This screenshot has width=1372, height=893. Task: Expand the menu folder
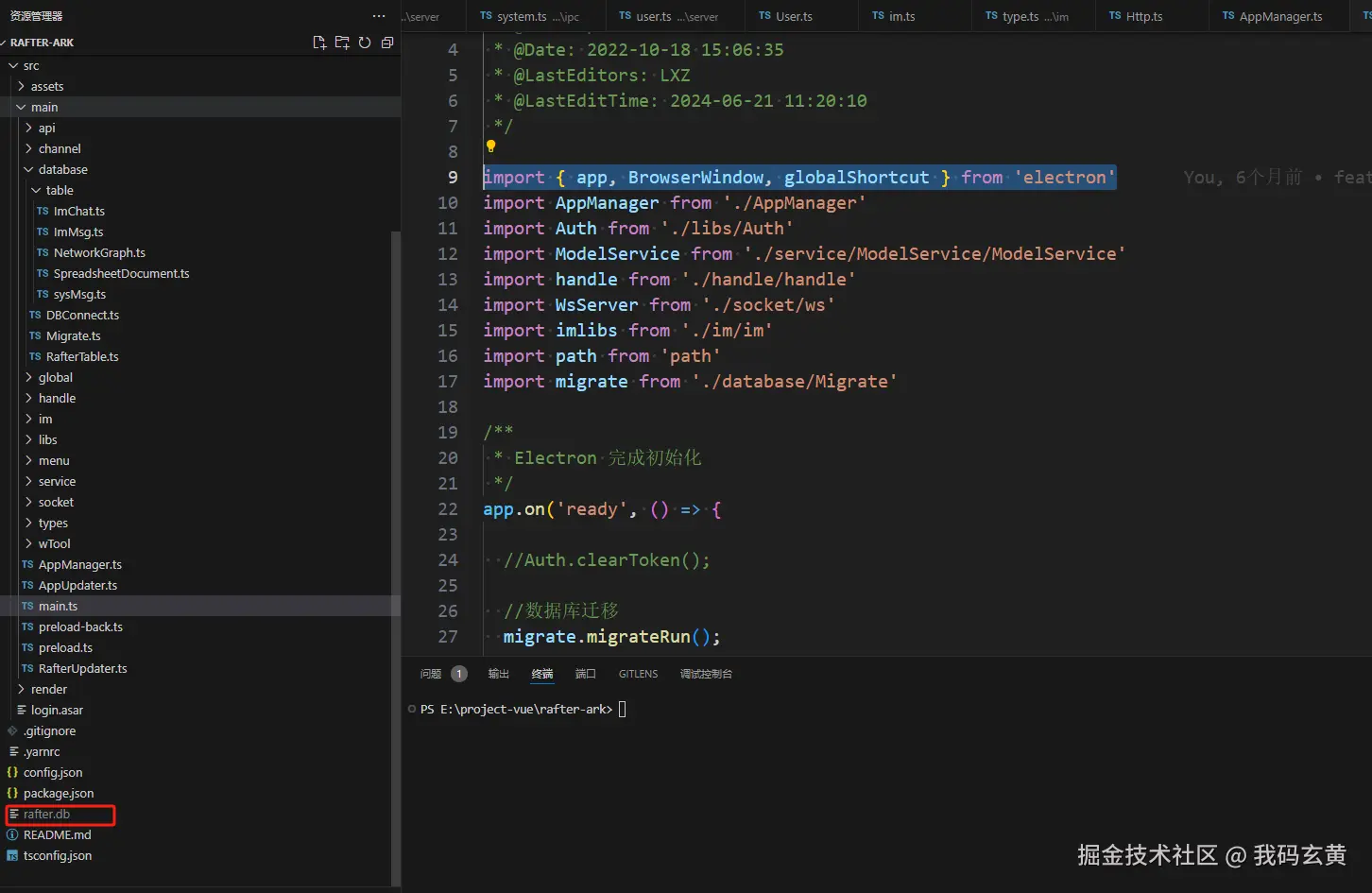point(28,460)
